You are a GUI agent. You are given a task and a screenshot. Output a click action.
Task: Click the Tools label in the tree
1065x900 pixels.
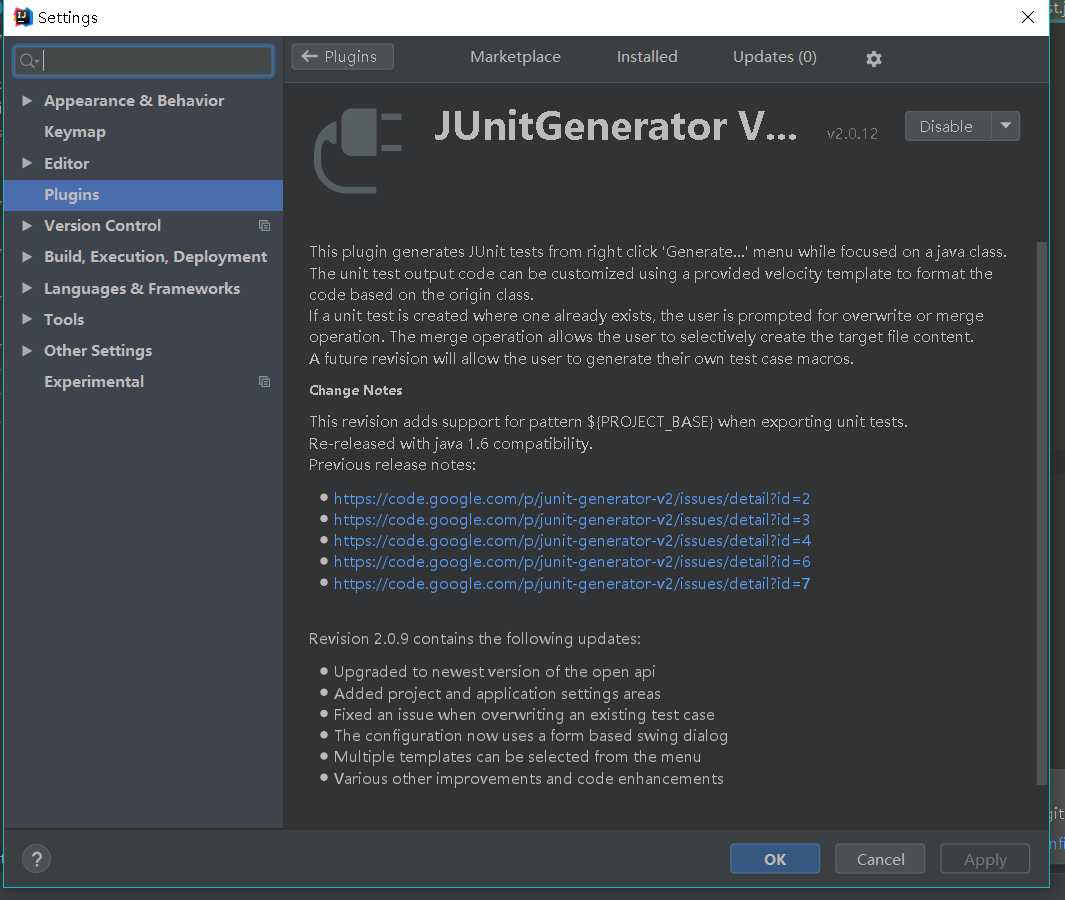(64, 319)
